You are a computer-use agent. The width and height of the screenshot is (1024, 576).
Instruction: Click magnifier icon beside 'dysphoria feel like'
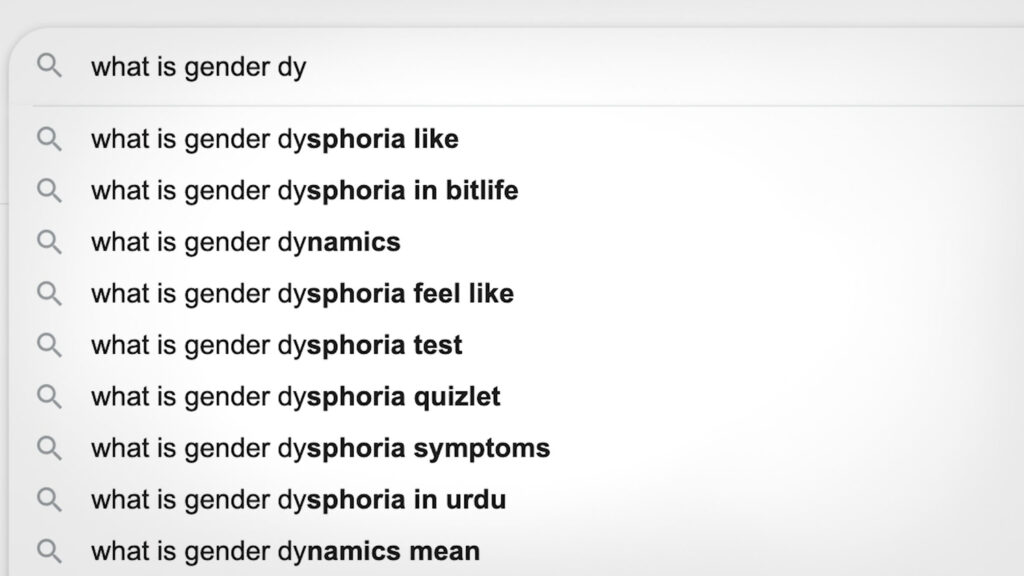pyautogui.click(x=49, y=294)
